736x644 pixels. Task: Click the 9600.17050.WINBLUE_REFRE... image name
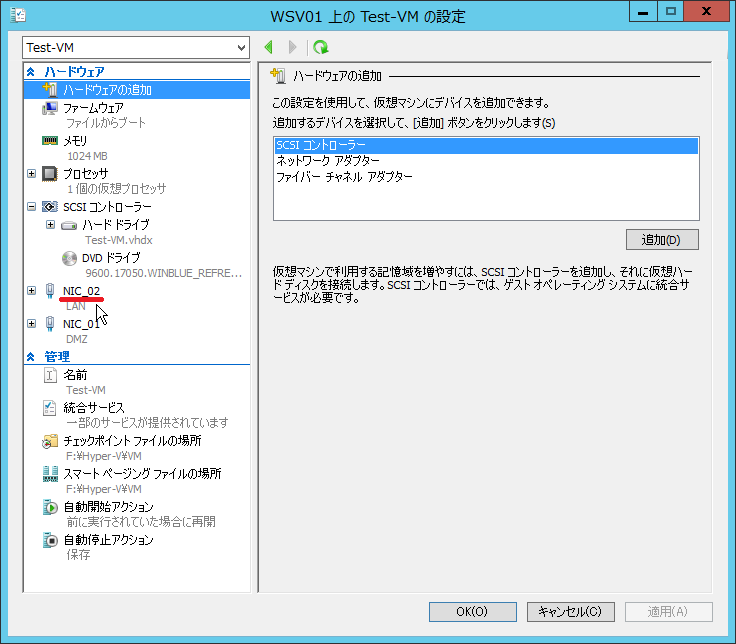click(x=164, y=273)
